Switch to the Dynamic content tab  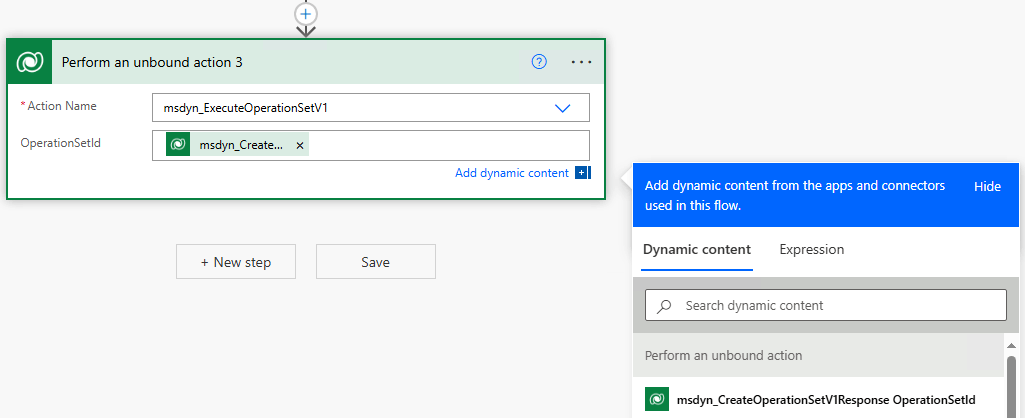697,249
